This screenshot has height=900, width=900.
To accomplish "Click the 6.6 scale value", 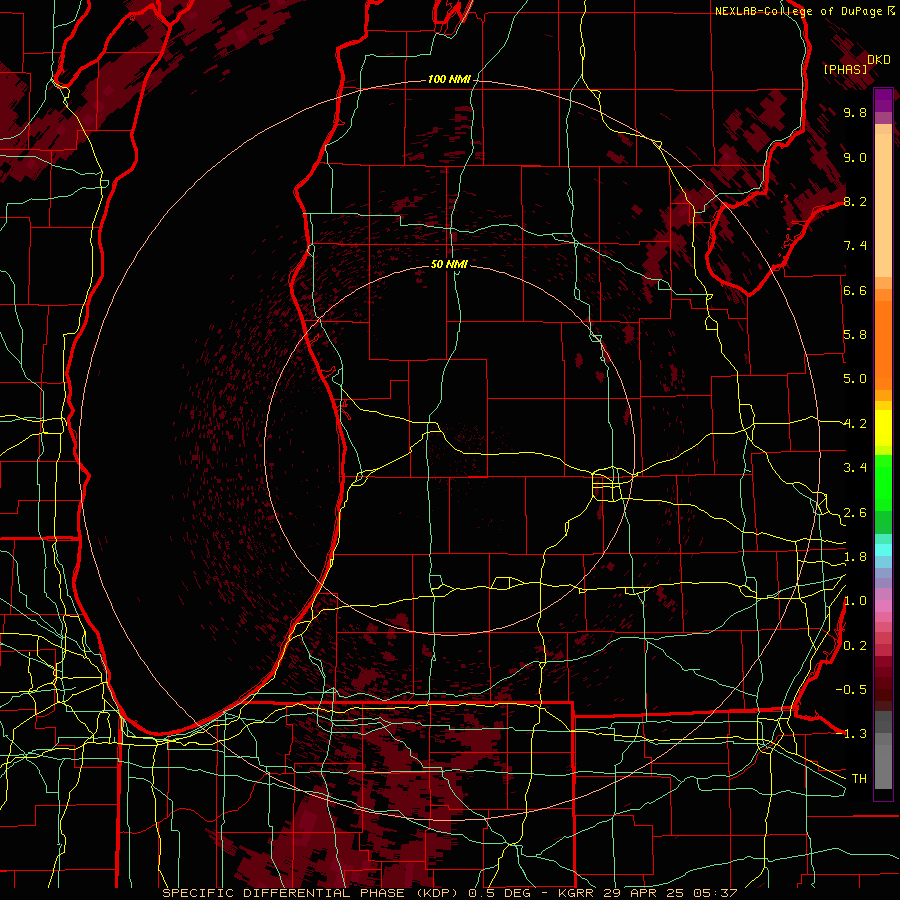I will (855, 290).
